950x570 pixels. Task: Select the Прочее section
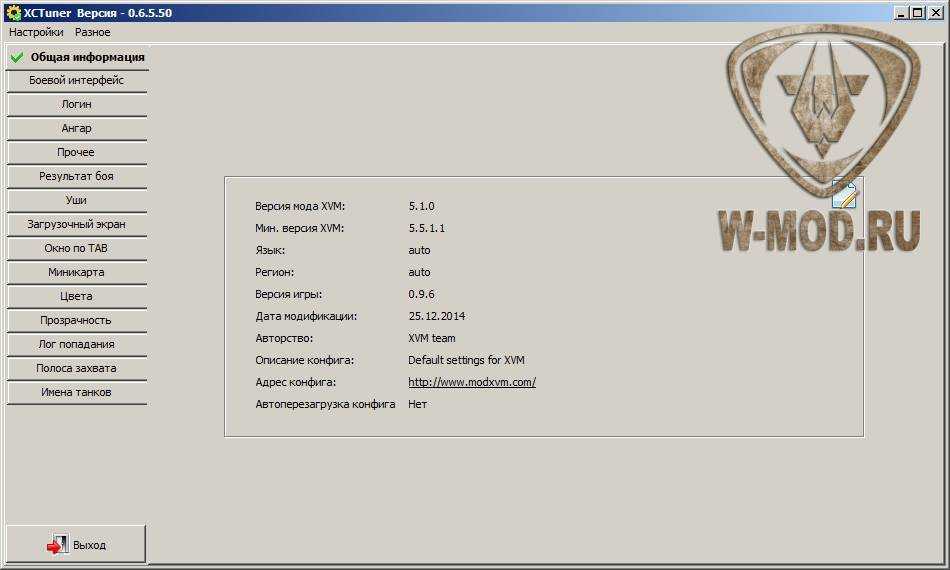point(77,152)
